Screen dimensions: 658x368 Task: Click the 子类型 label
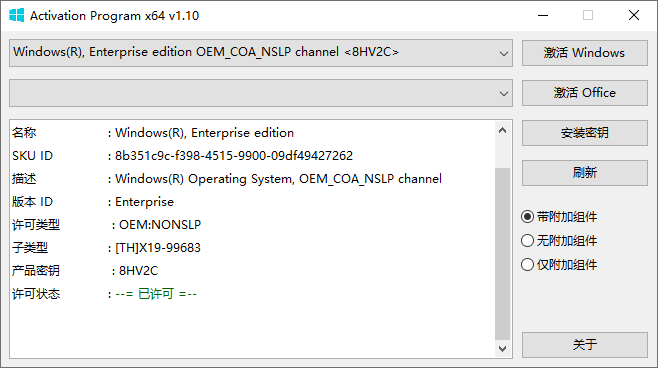point(30,248)
